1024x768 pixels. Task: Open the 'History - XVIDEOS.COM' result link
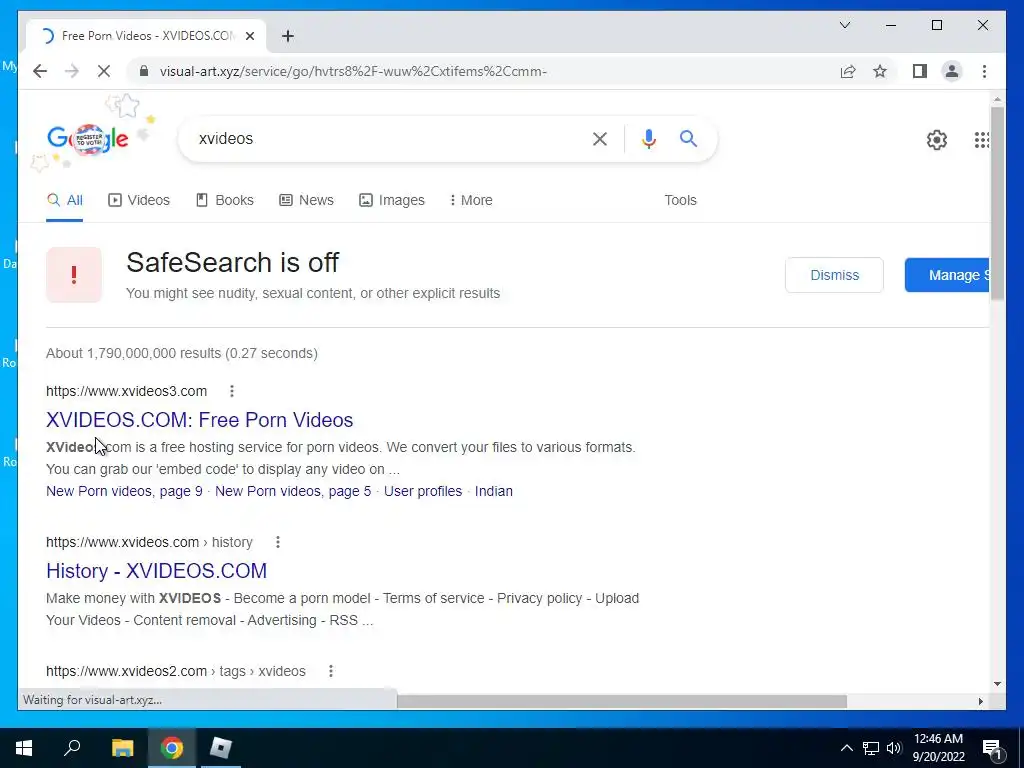(156, 570)
